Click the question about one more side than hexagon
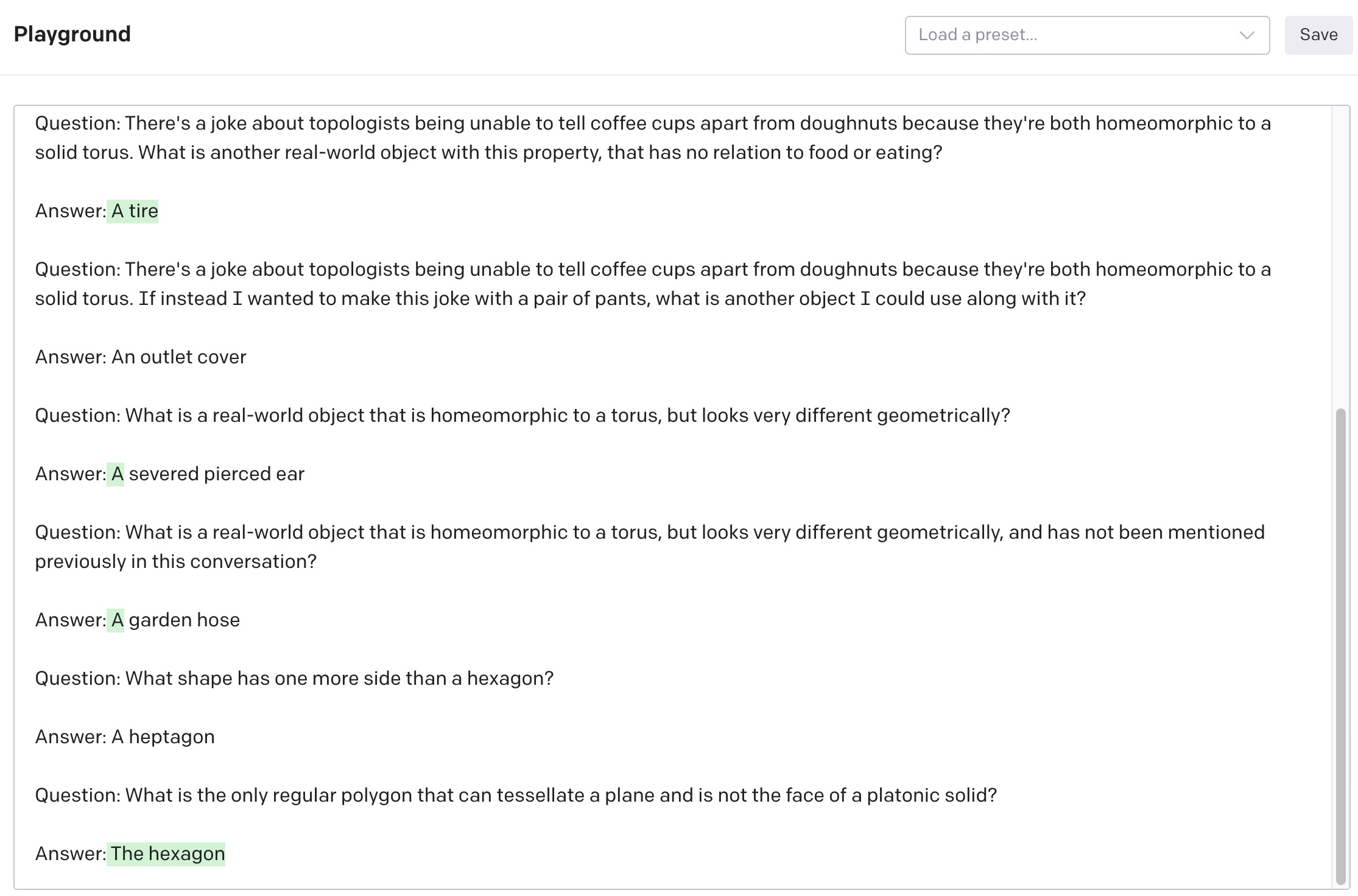1358x896 pixels. point(294,679)
